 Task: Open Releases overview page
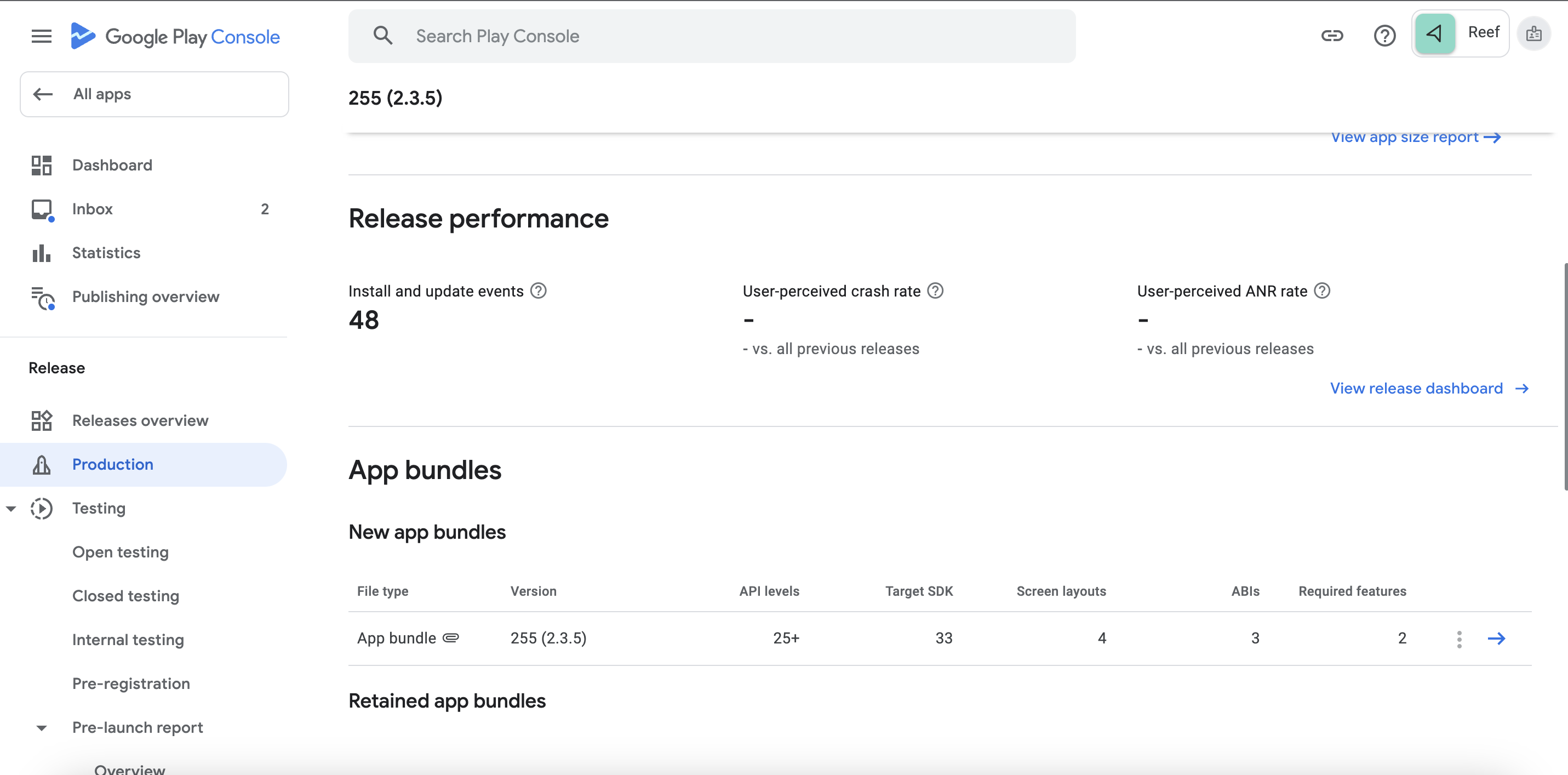click(x=140, y=421)
